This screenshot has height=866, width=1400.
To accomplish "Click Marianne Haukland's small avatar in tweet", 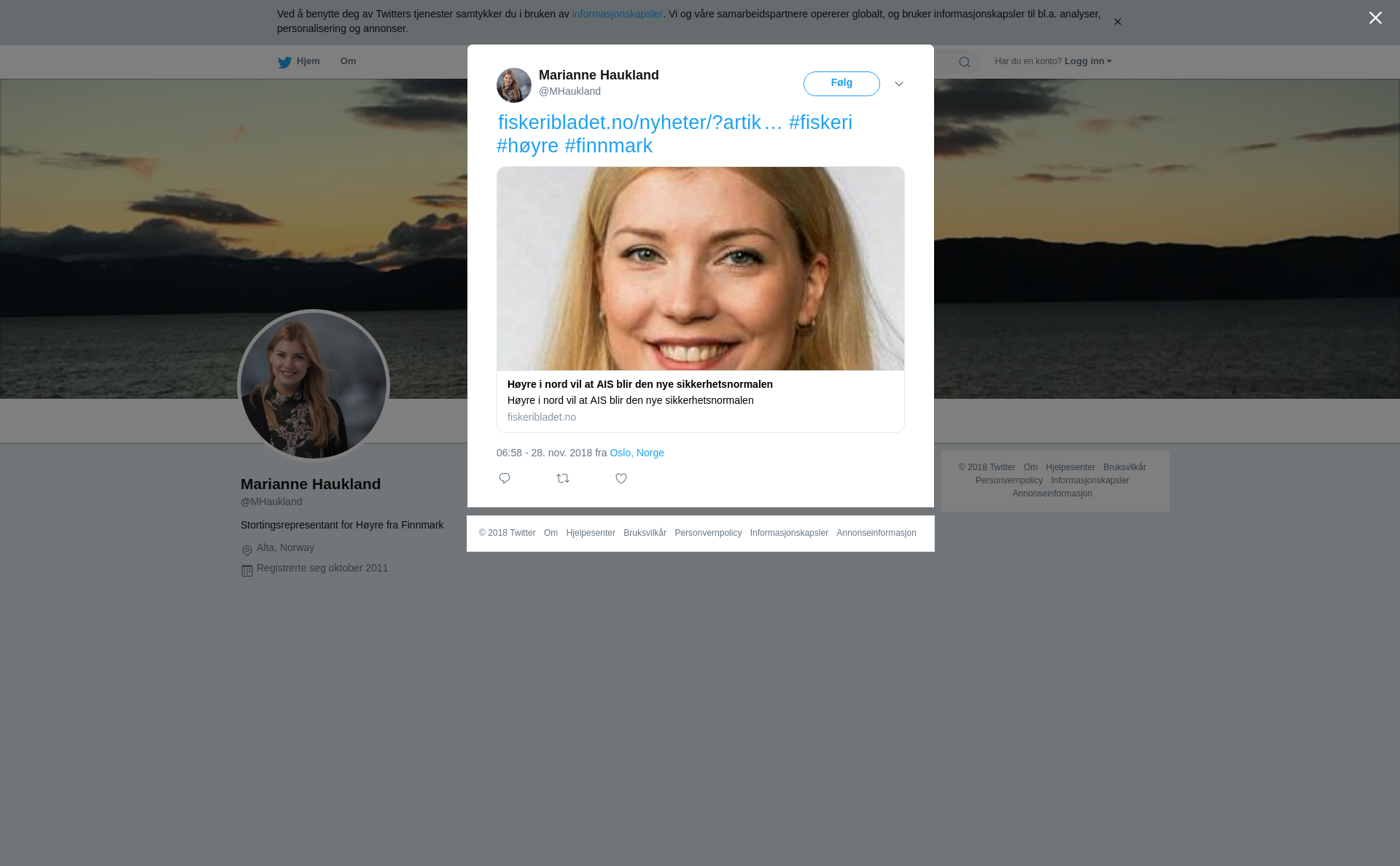I will (514, 85).
